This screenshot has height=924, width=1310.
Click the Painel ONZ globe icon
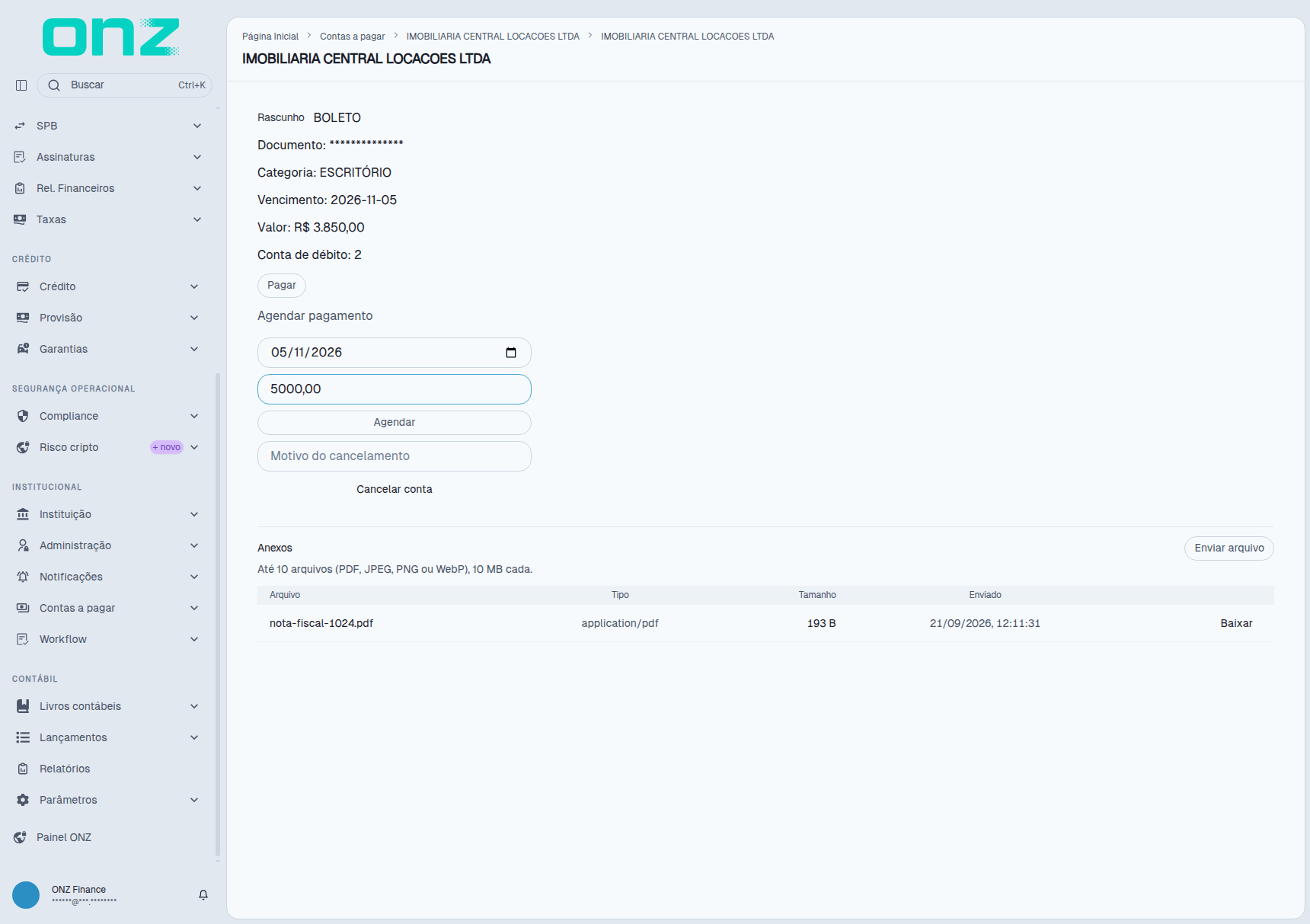pyautogui.click(x=20, y=837)
